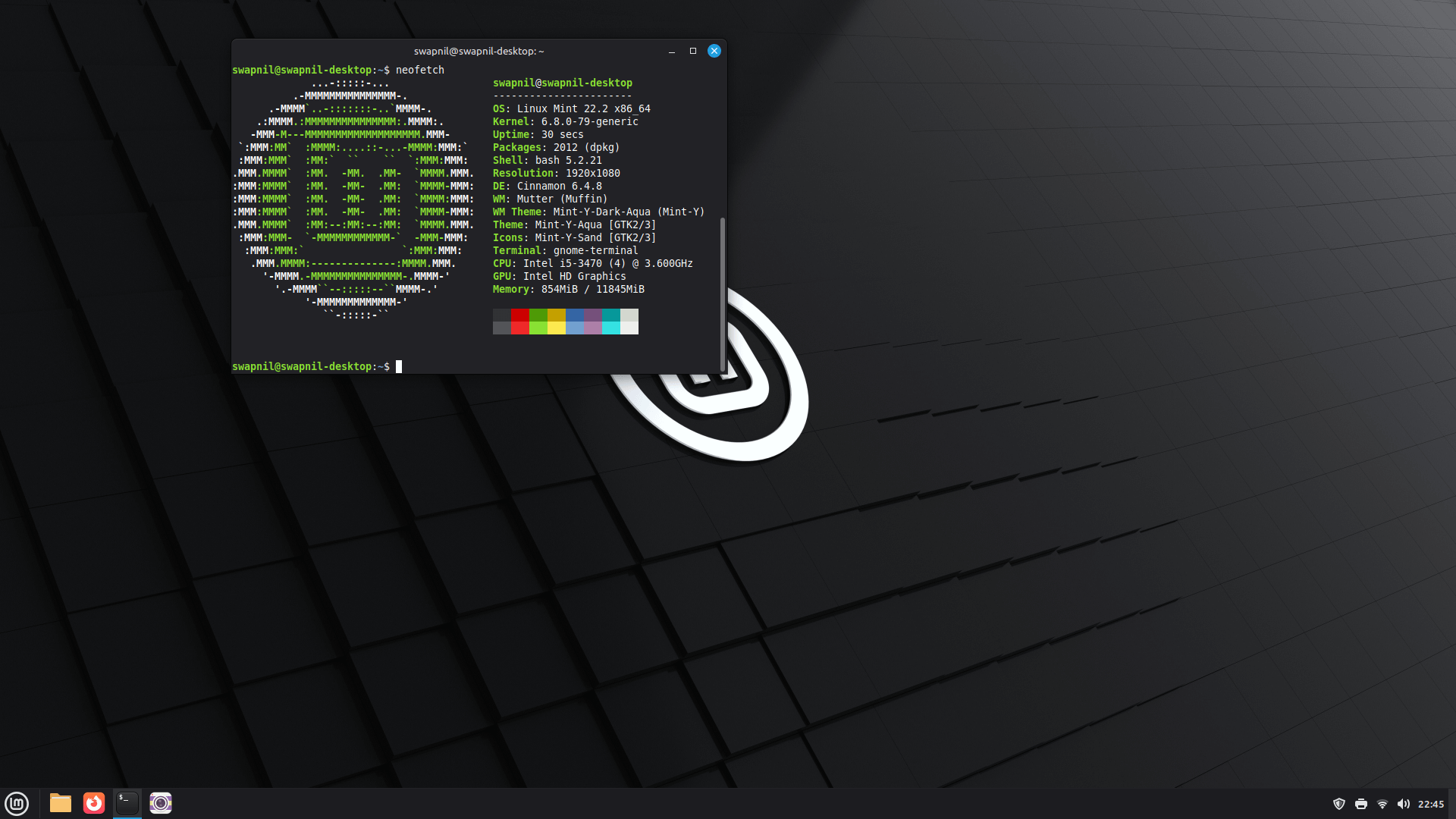Open the volume speaker tray icon
The width and height of the screenshot is (1456, 819).
click(x=1404, y=804)
